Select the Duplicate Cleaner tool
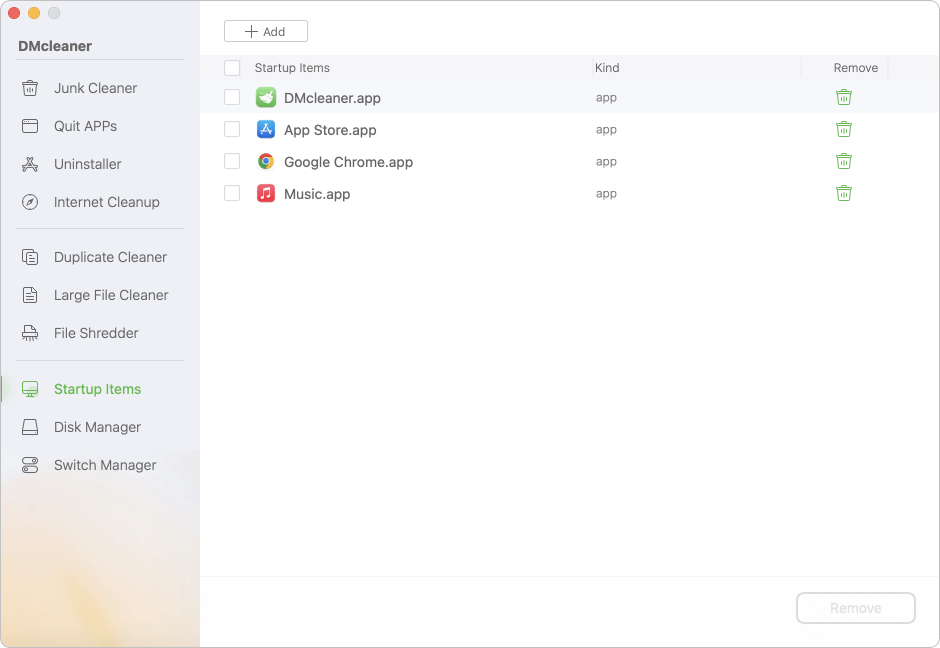 (109, 257)
